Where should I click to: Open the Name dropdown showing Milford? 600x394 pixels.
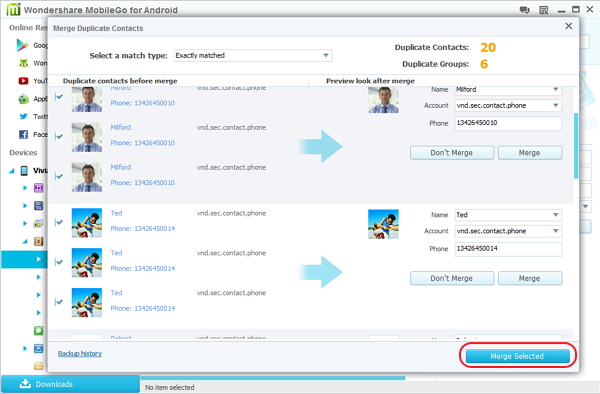pyautogui.click(x=508, y=90)
